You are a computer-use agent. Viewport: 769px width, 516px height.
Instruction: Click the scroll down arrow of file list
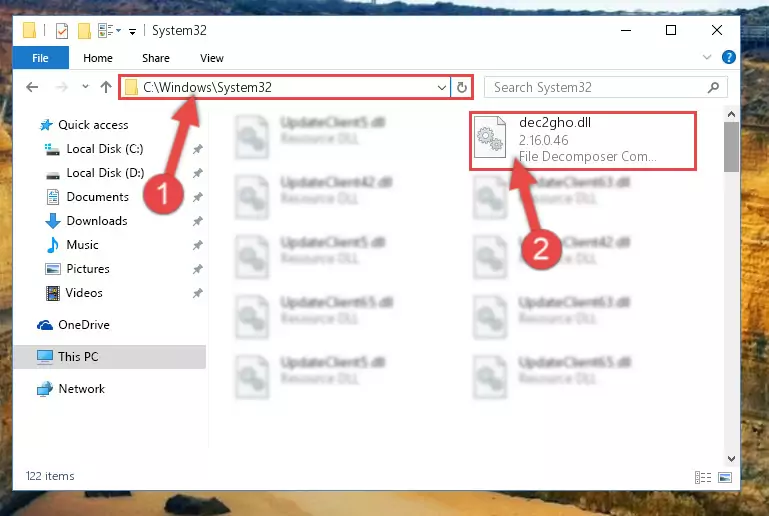coord(731,459)
